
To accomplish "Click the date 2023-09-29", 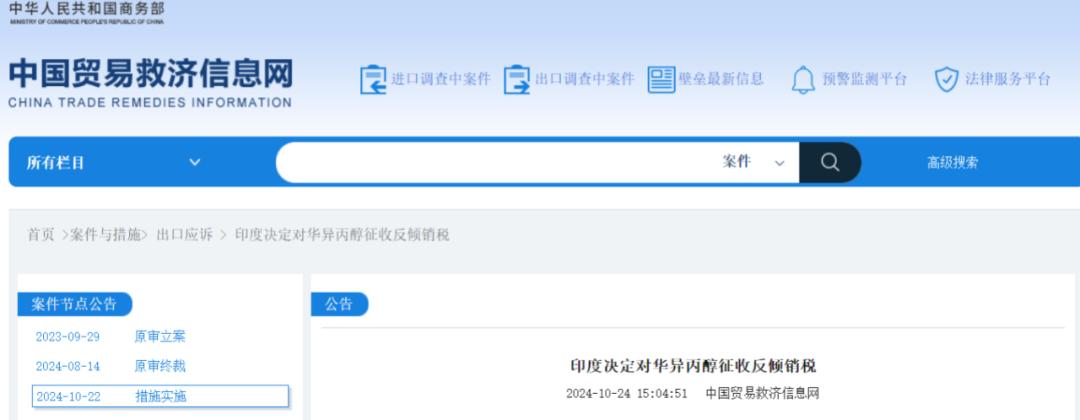I will tap(68, 337).
